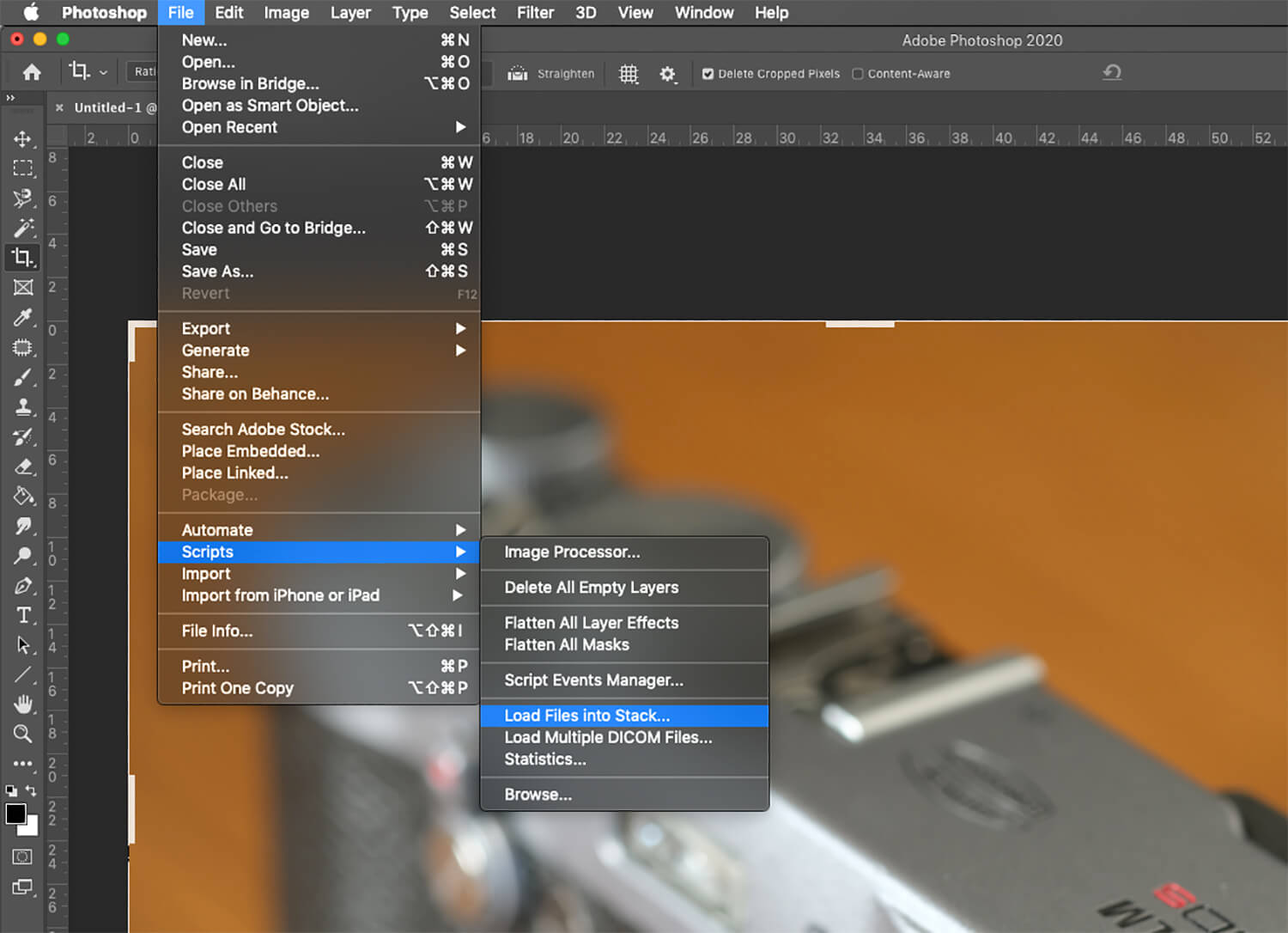Expand the toolbar double-arrow toggle
The height and width of the screenshot is (933, 1288).
coord(10,98)
